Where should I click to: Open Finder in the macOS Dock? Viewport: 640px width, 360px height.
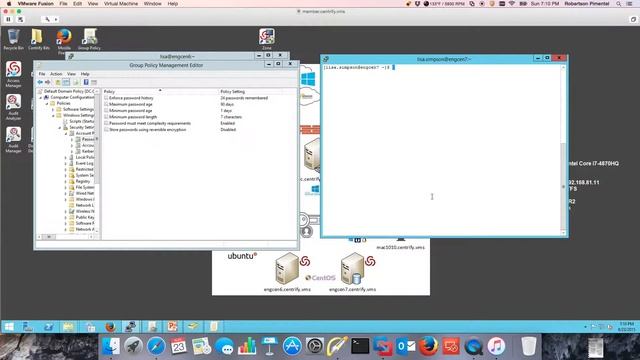pos(111,347)
